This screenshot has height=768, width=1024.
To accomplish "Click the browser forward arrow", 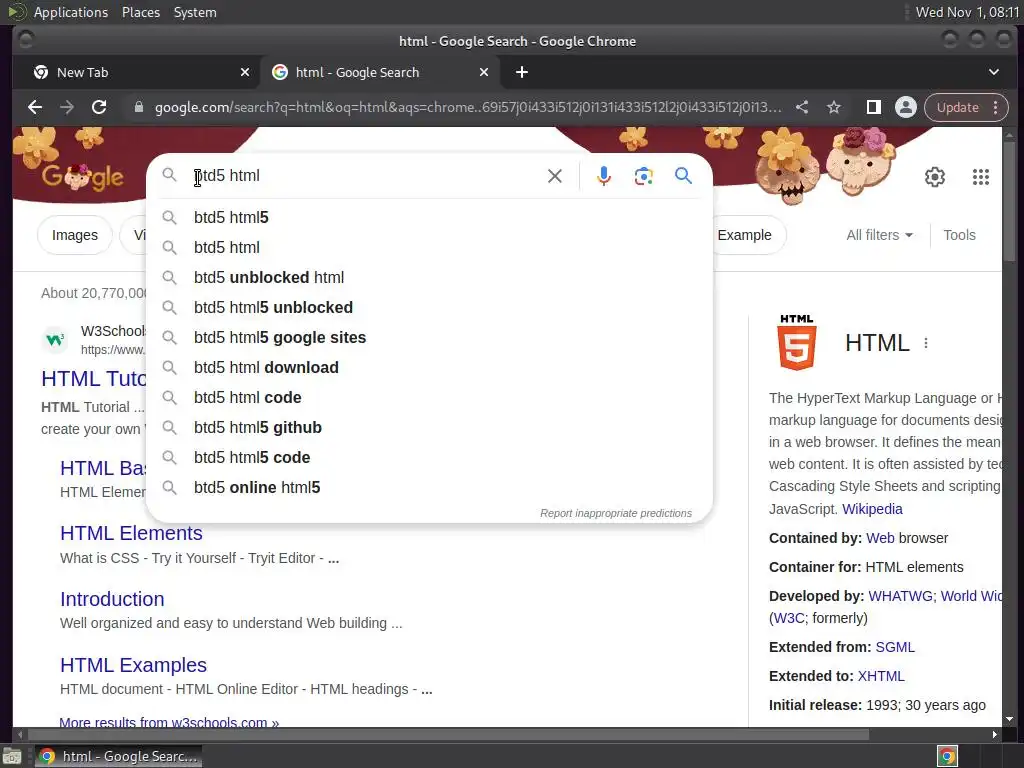I will pos(67,107).
